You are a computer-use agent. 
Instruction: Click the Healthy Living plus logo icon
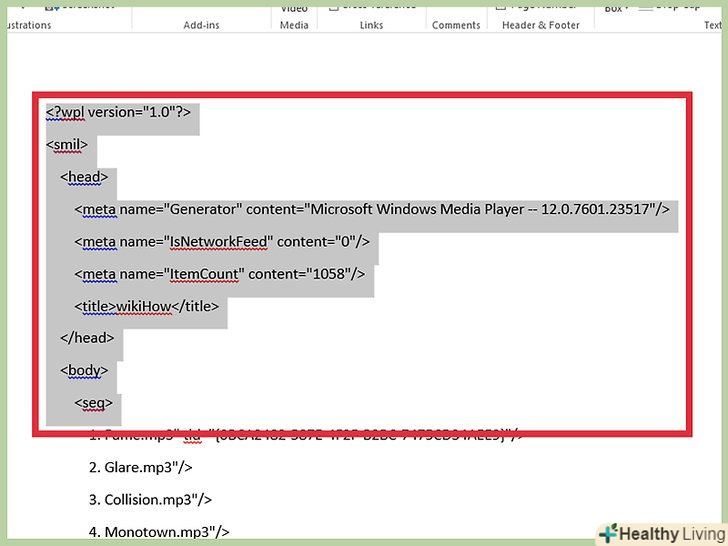(x=609, y=532)
